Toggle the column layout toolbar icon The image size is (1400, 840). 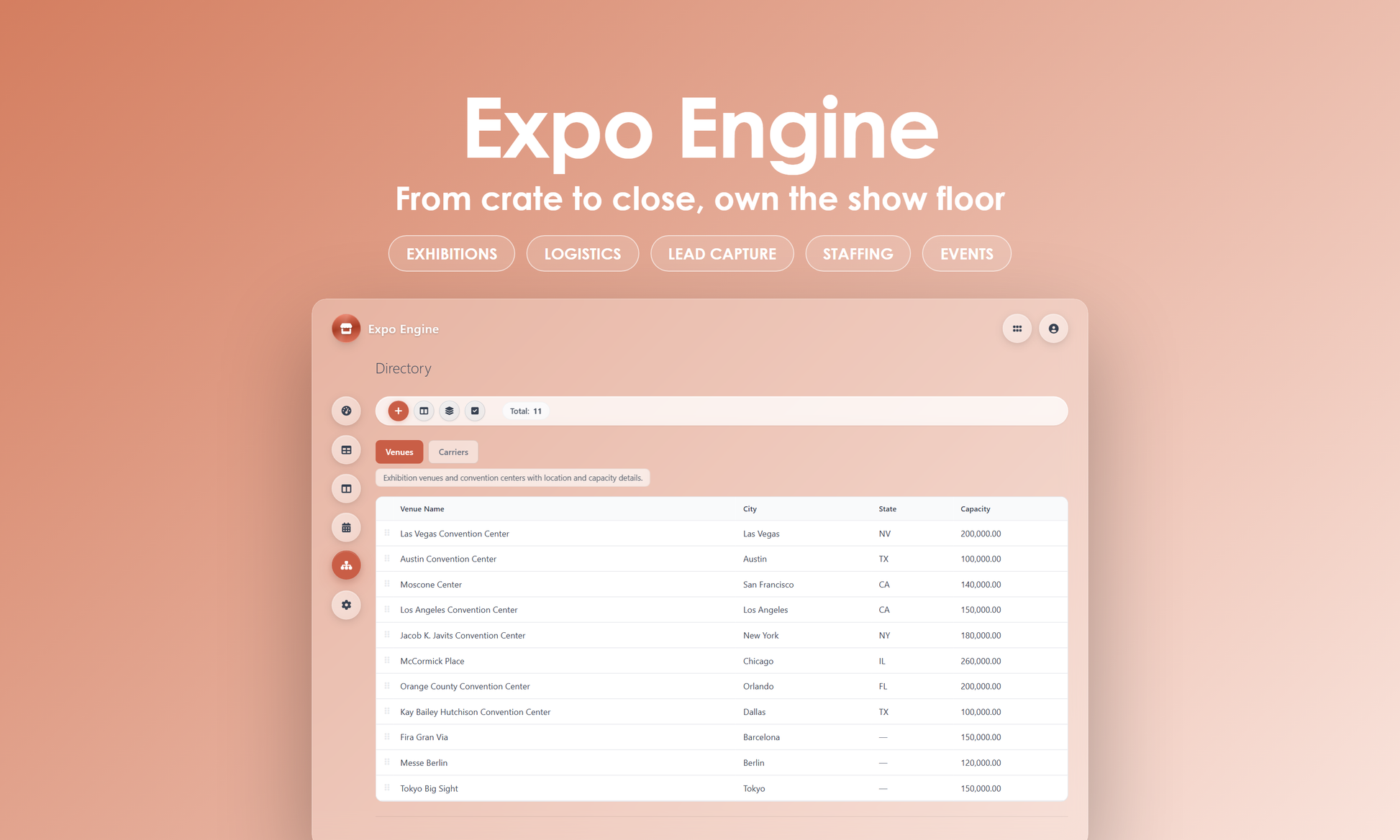424,411
